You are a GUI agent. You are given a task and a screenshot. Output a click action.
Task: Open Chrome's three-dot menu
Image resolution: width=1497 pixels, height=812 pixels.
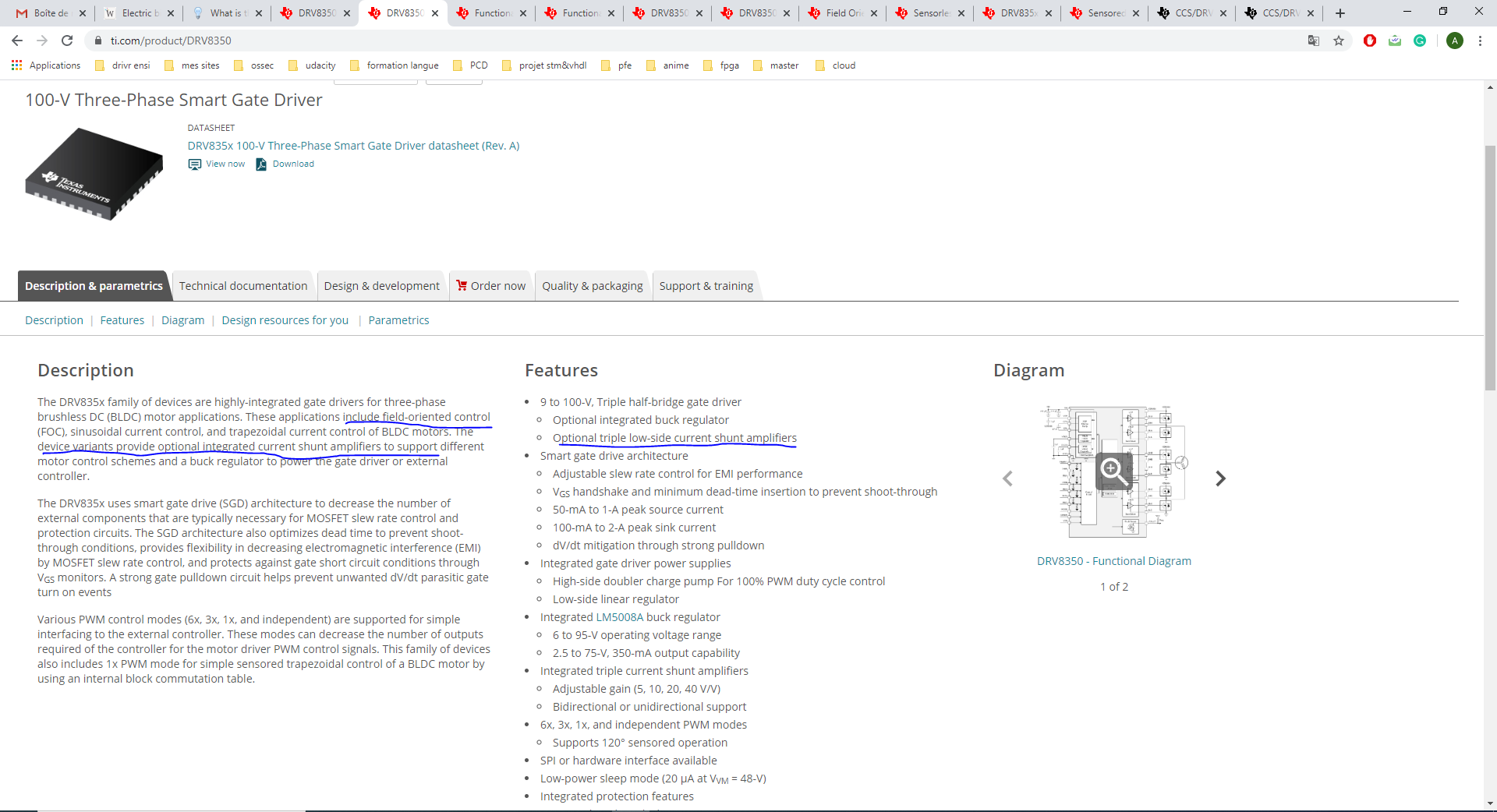point(1480,41)
